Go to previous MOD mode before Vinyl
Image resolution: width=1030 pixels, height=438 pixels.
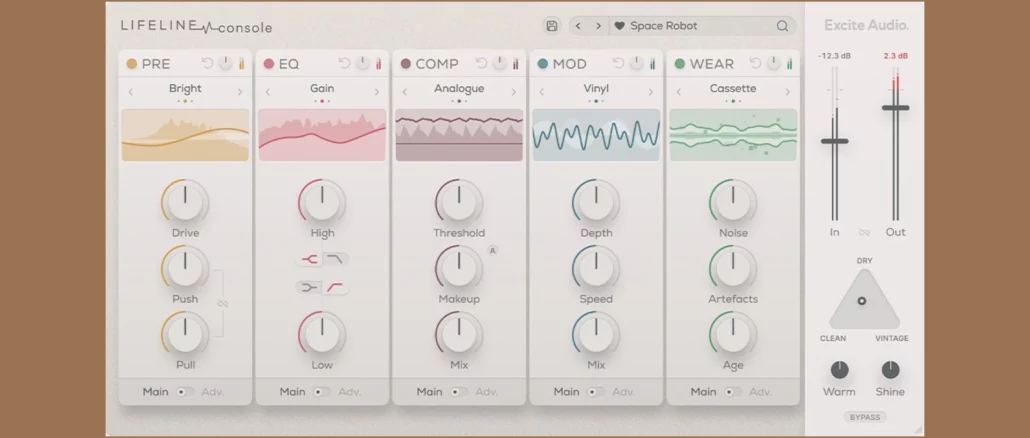541,92
